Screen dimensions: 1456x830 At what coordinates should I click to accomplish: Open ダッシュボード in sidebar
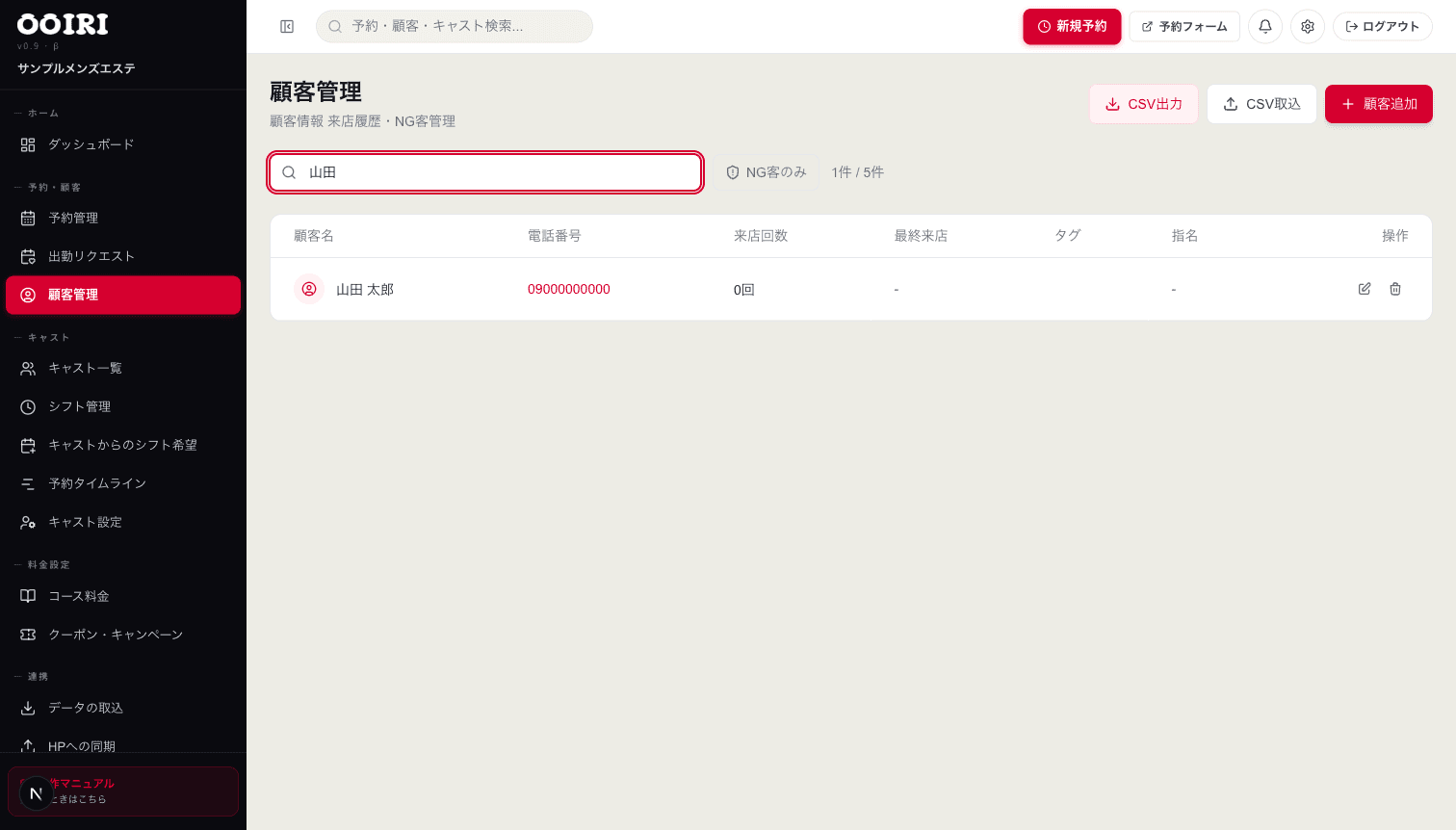click(x=123, y=144)
